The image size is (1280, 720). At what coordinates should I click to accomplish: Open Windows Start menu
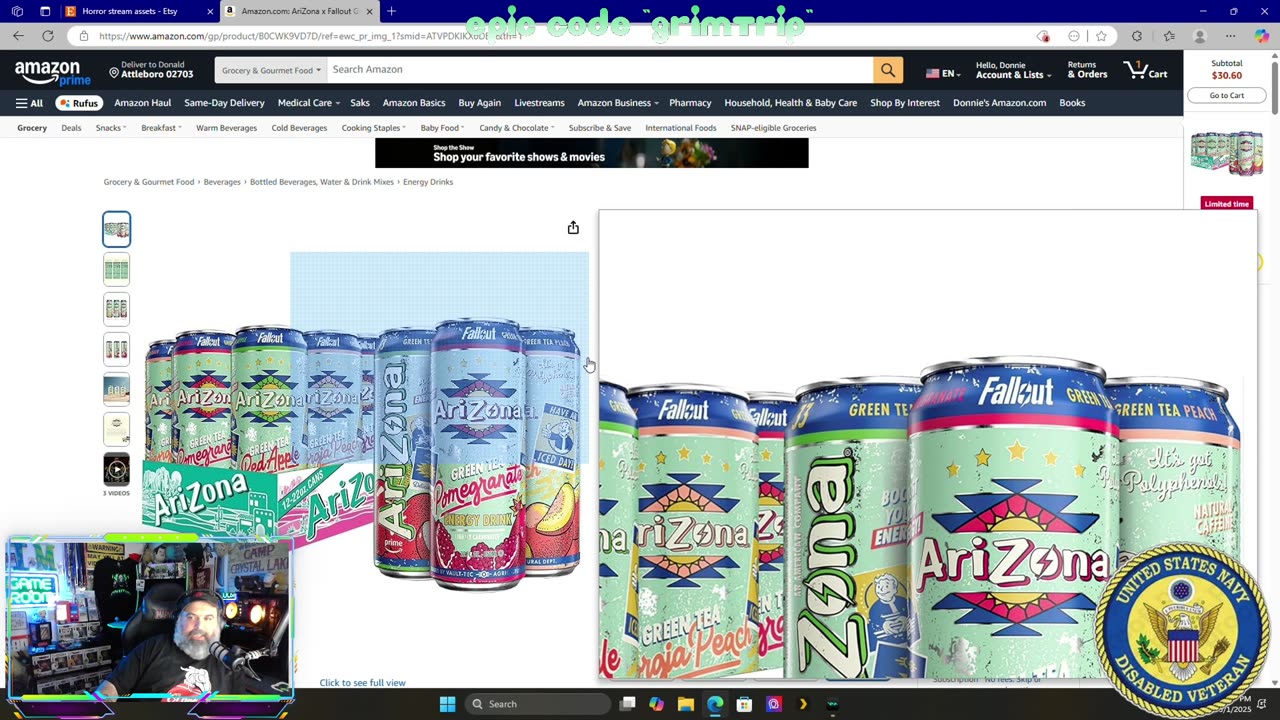pos(447,704)
